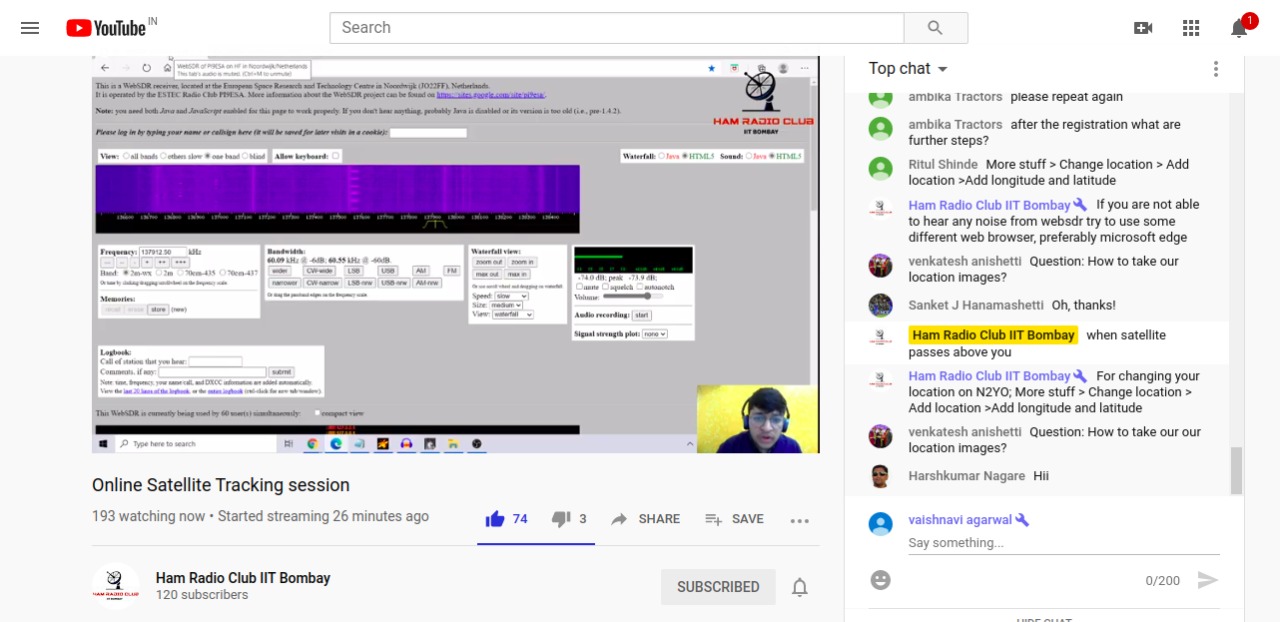Click the search magnifier button

tap(935, 28)
